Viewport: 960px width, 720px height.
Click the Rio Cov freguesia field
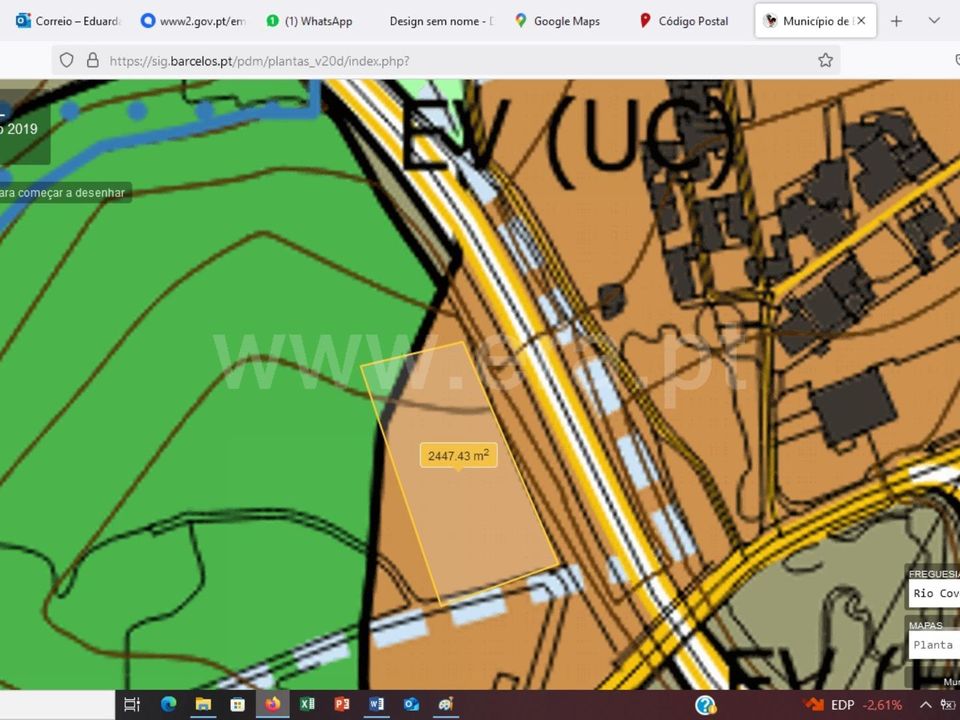click(x=935, y=593)
